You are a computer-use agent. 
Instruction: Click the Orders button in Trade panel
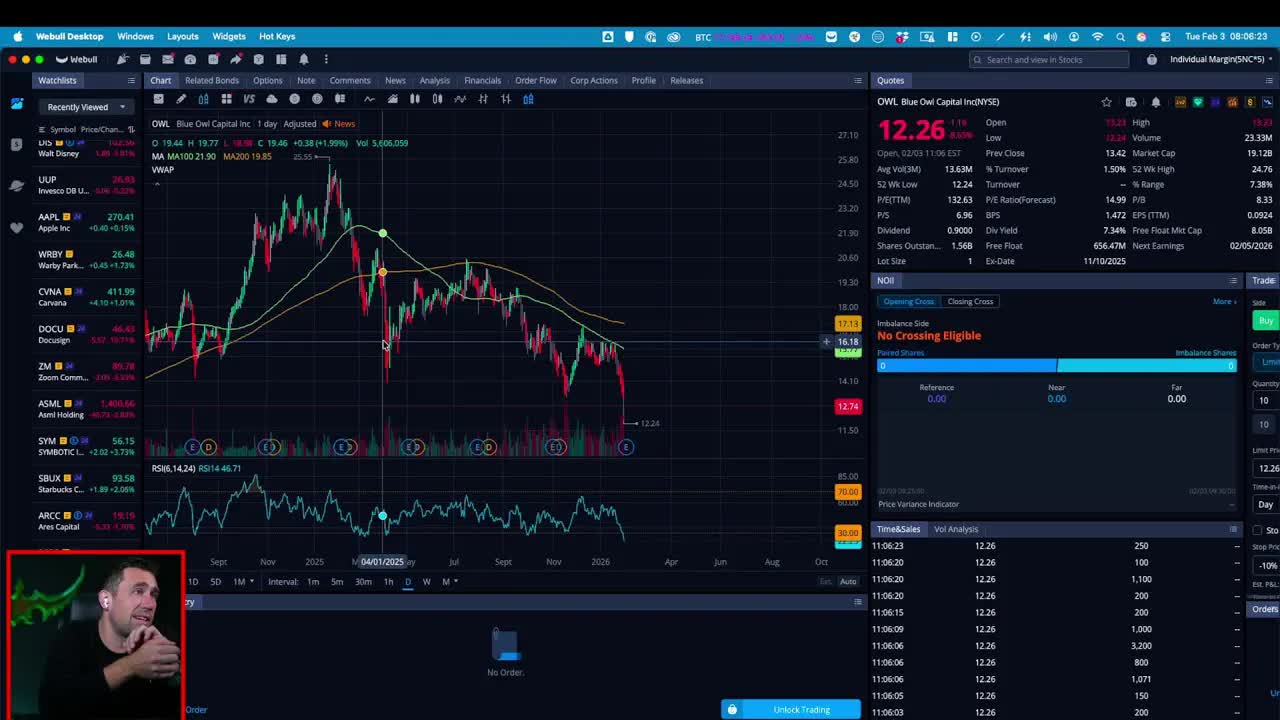coord(1265,609)
